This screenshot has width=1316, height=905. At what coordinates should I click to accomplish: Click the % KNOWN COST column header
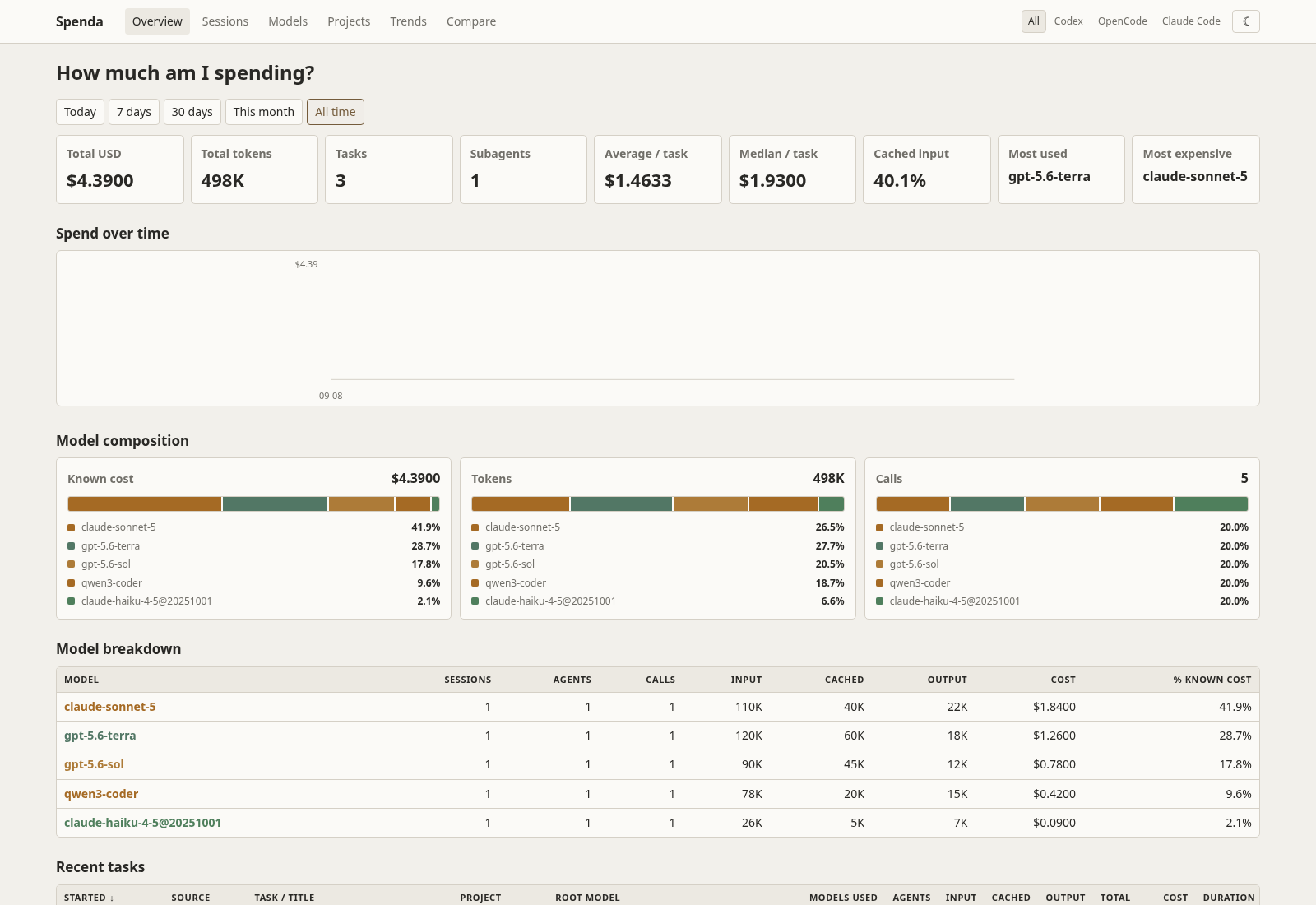tap(1212, 680)
